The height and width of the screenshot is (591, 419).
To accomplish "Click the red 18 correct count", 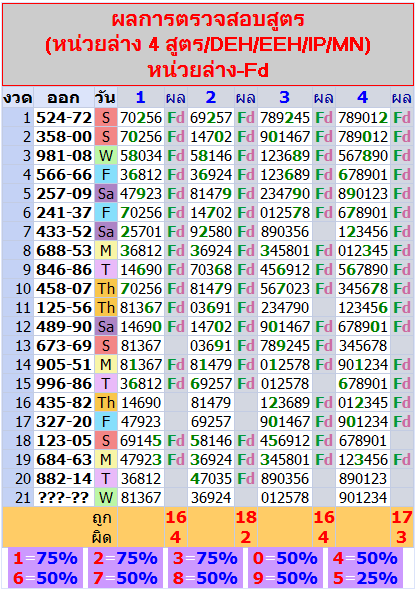I will tap(246, 517).
